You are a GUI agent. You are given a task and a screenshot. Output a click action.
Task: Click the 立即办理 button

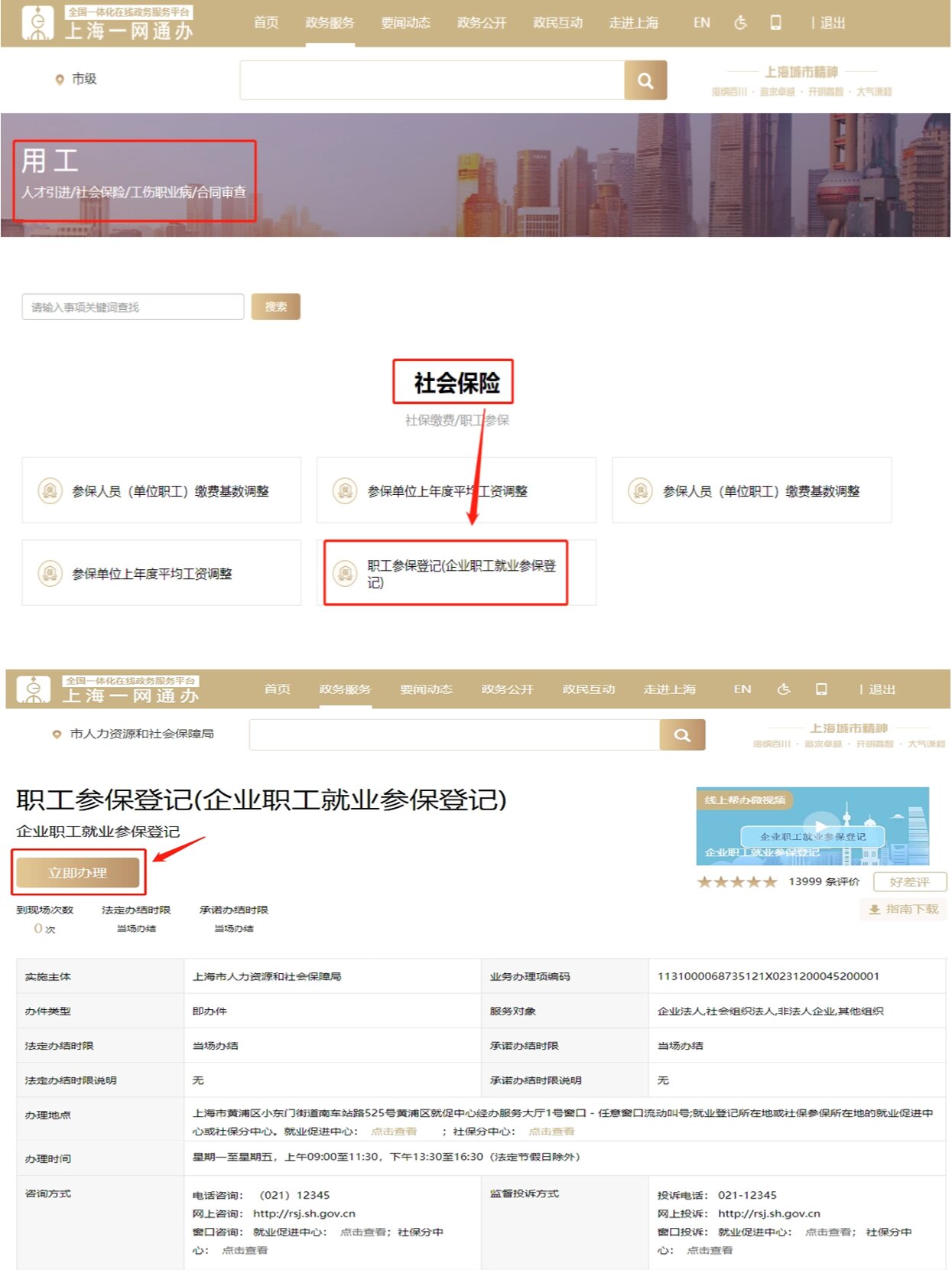(x=78, y=873)
